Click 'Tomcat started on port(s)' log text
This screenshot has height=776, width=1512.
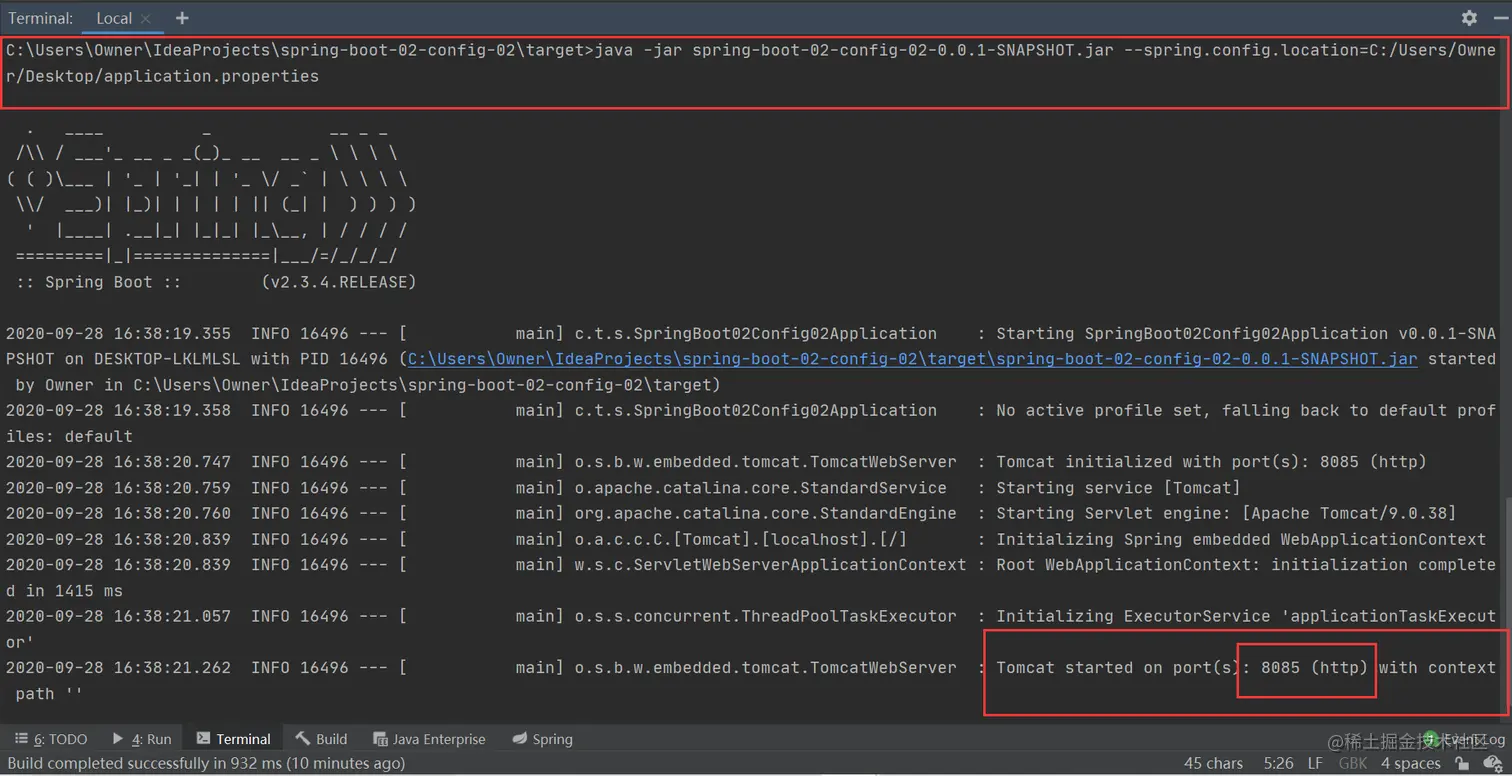click(1118, 668)
